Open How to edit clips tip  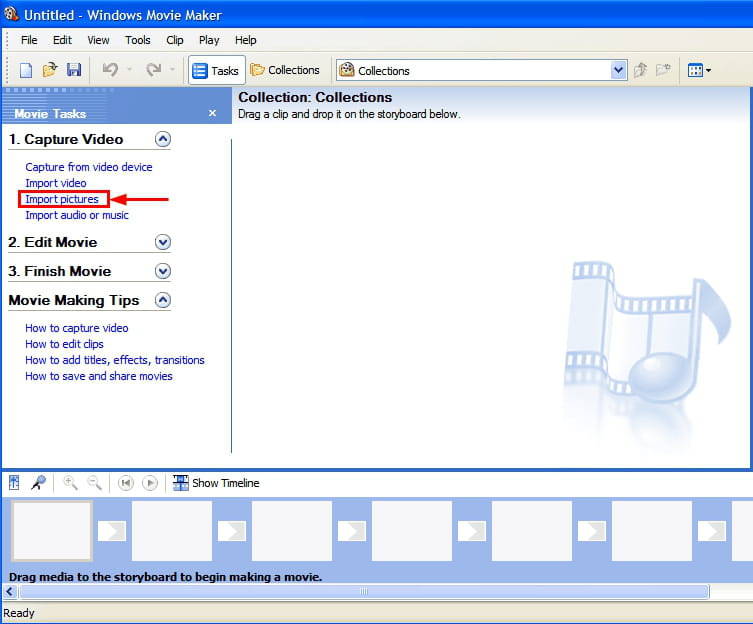point(64,344)
